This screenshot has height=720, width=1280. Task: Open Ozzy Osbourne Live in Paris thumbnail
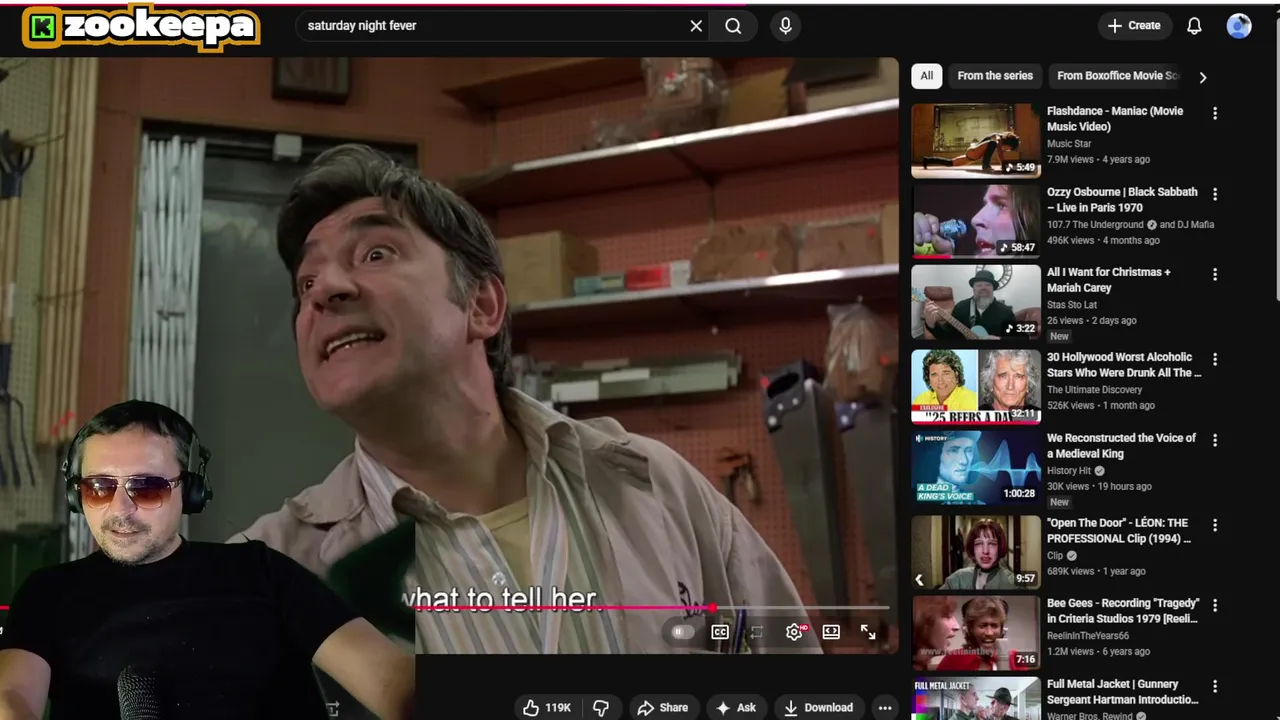click(976, 221)
